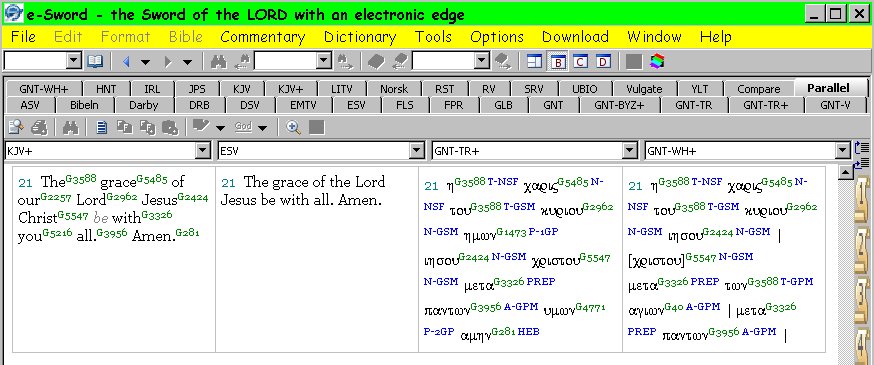874x365 pixels.
Task: Click the gray square icon in main toolbar
Action: 633,61
